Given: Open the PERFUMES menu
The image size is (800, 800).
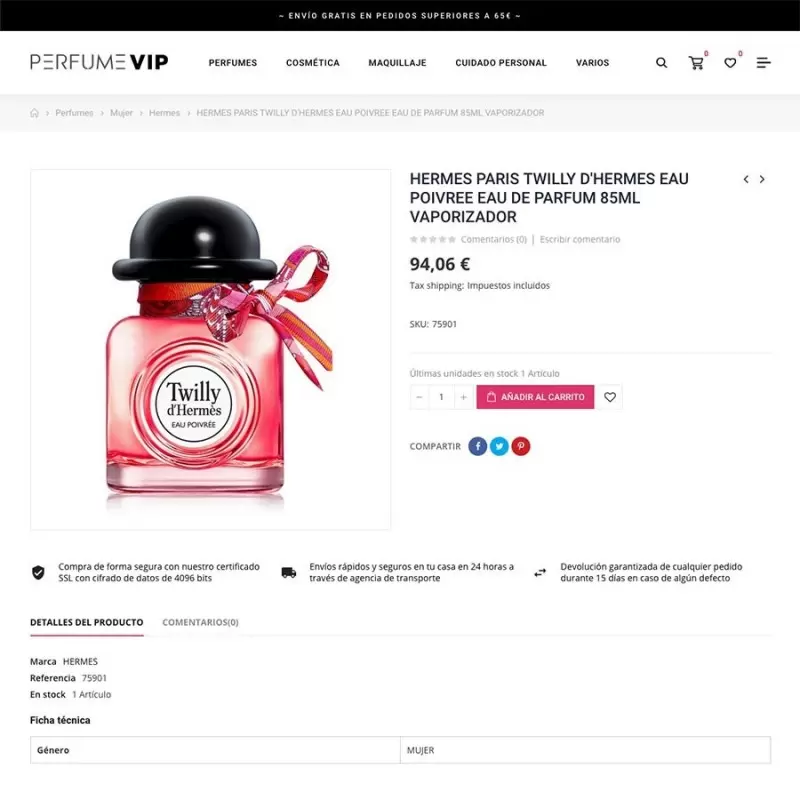Looking at the screenshot, I should coord(233,63).
